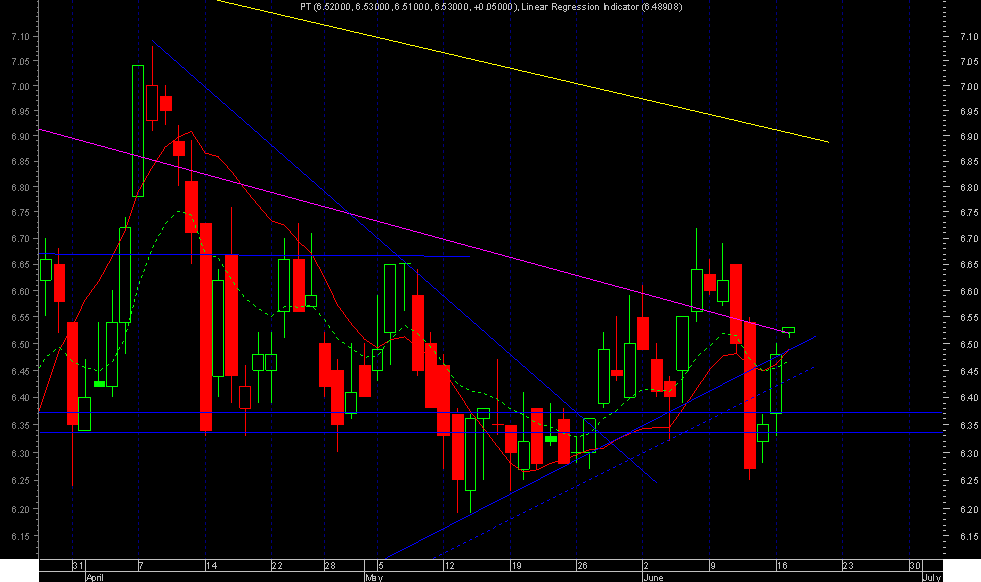
Task: Click the 16 date label on time axis
Action: click(782, 566)
